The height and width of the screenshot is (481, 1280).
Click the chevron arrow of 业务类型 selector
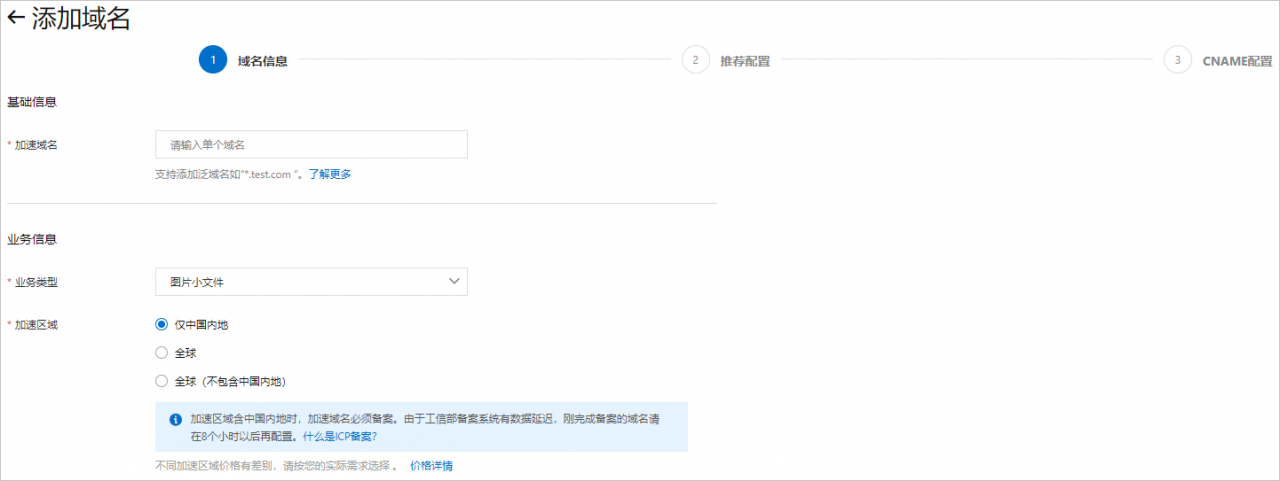454,282
